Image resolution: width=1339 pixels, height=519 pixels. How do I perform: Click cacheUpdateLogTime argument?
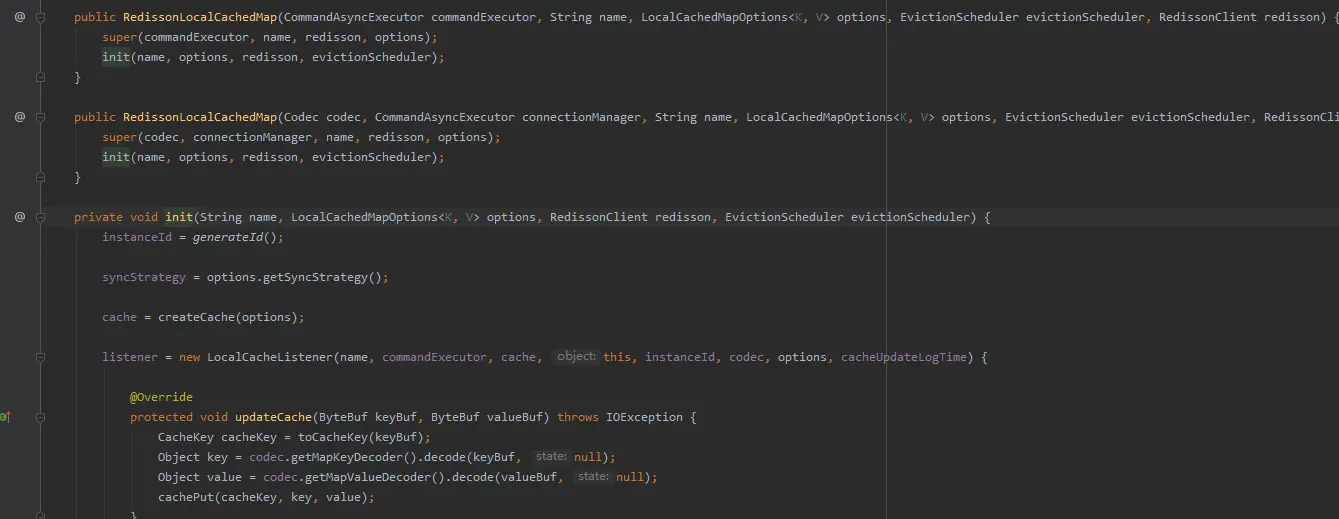(904, 357)
